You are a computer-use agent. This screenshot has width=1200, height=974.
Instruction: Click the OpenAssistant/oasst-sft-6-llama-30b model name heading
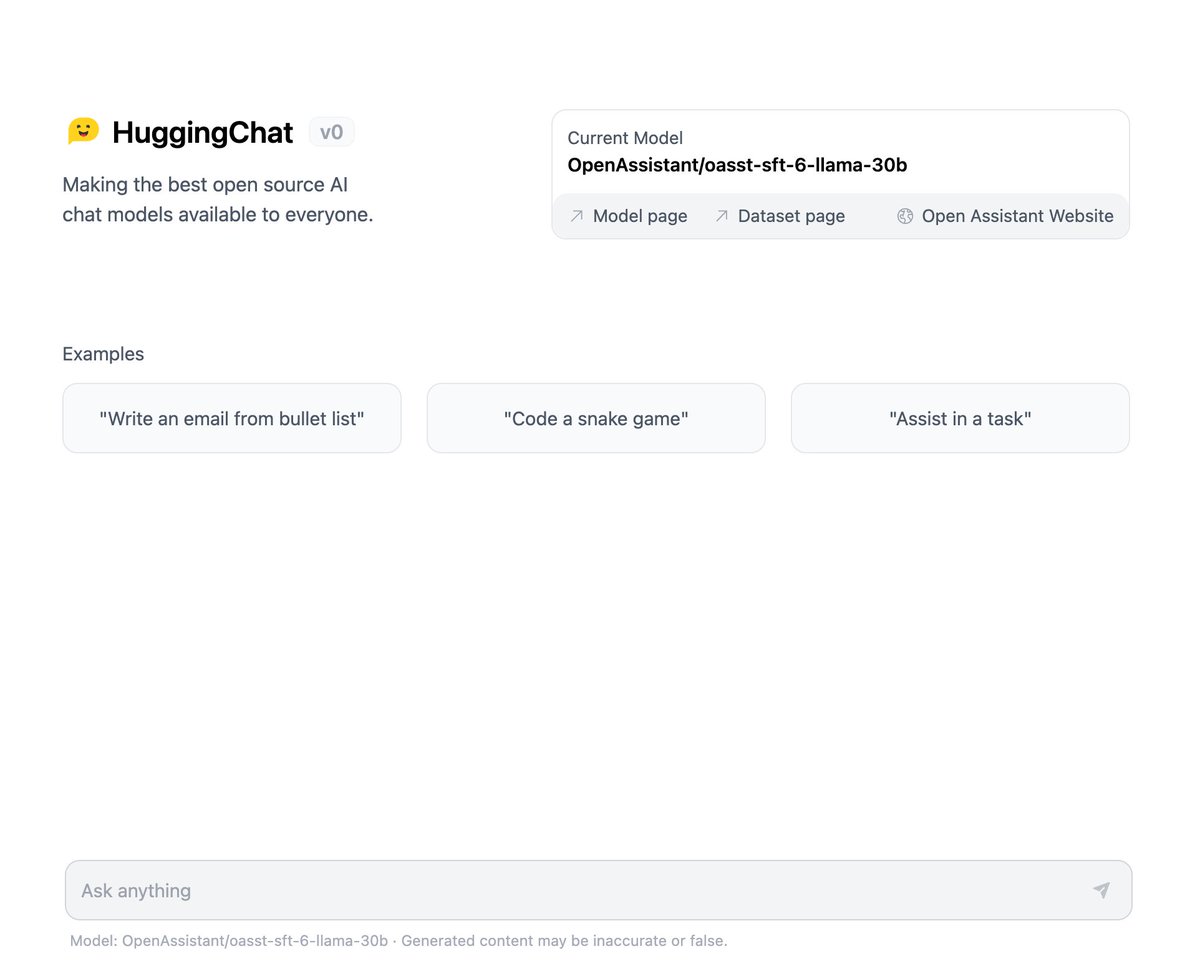(x=737, y=165)
